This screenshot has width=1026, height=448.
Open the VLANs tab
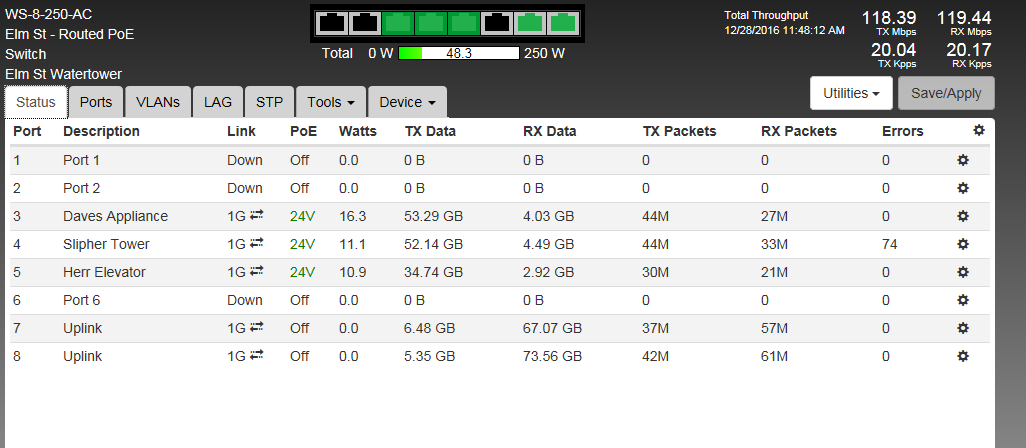(x=158, y=102)
